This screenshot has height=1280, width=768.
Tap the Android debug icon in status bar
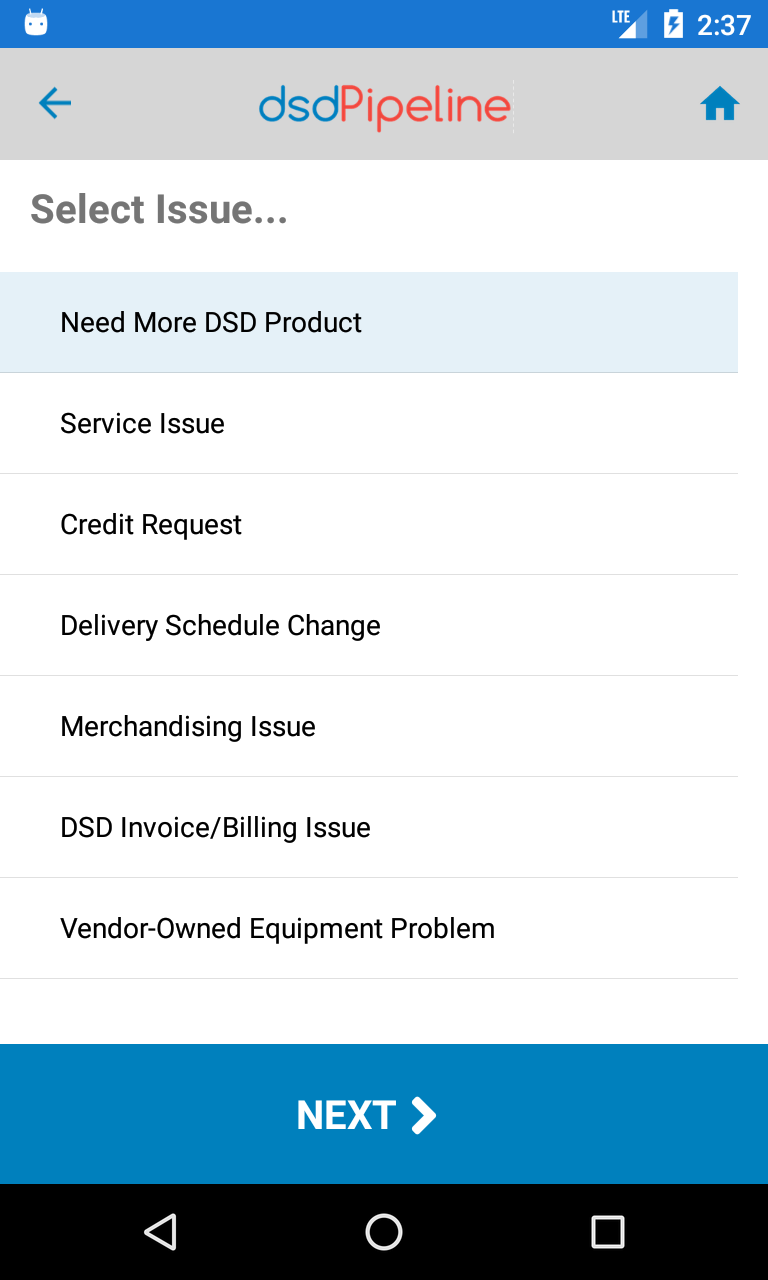click(x=36, y=23)
